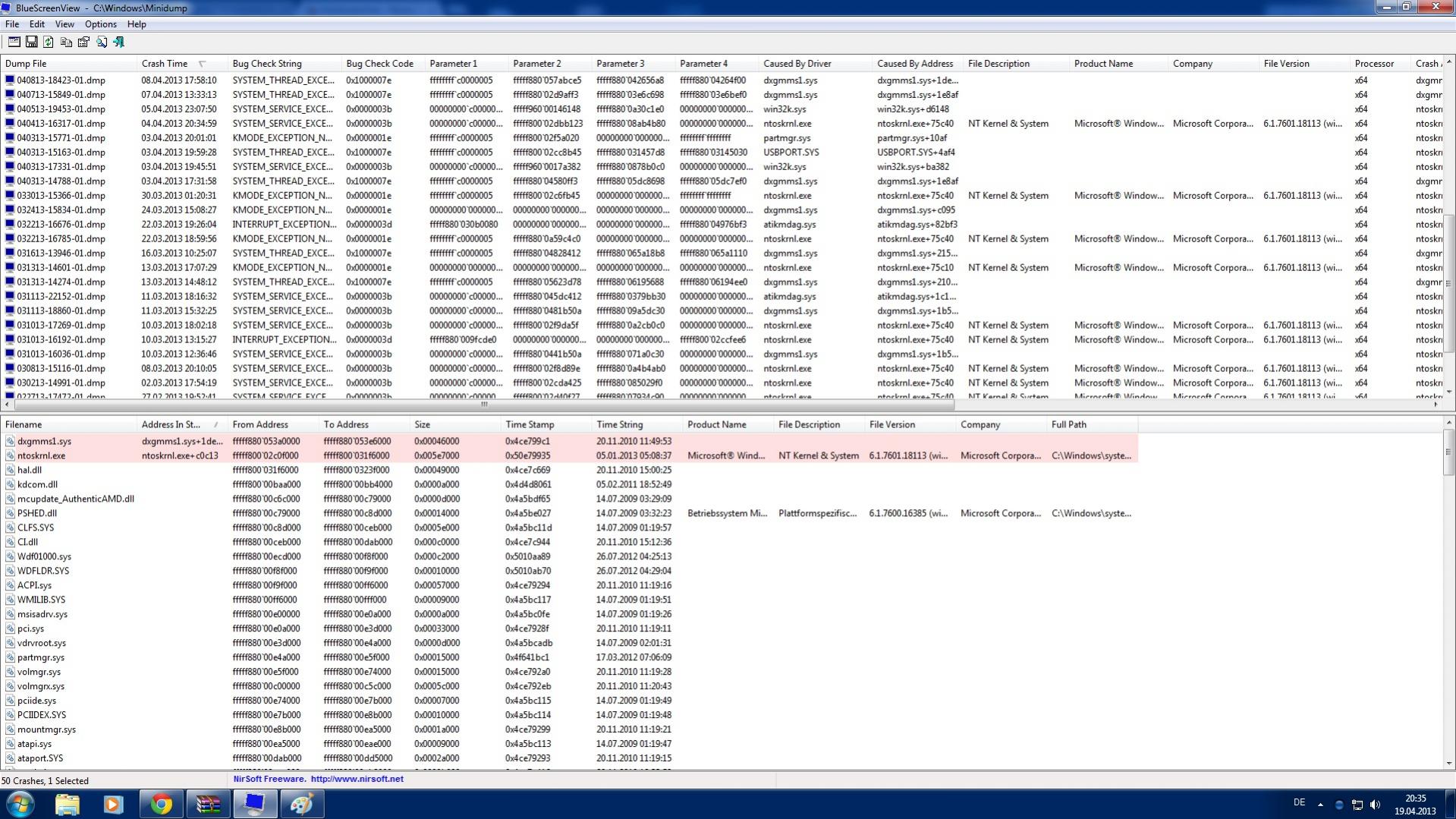Click the Windows Start orb
The height and width of the screenshot is (819, 1456).
(20, 804)
